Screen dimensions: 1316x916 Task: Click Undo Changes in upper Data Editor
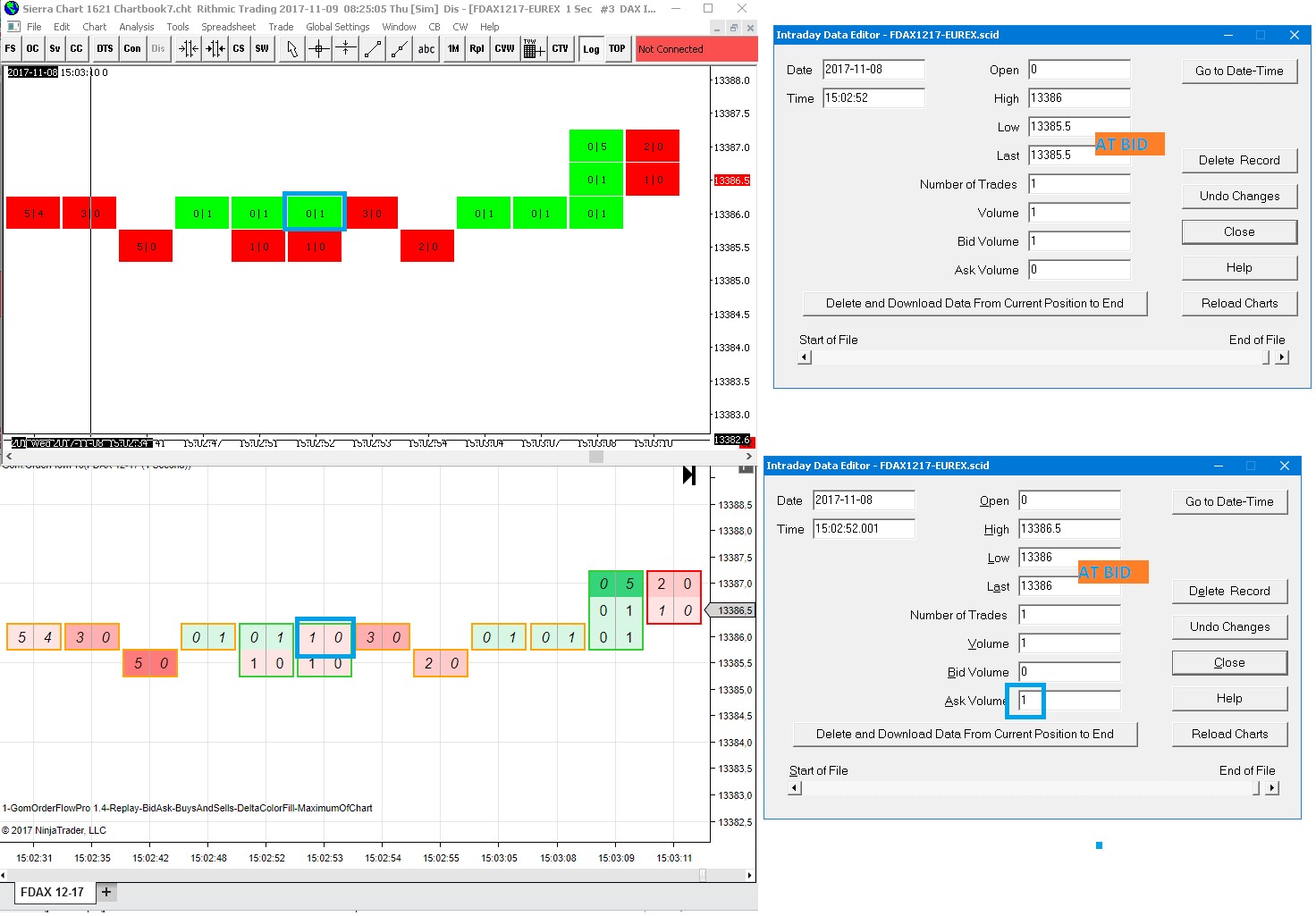click(1239, 196)
